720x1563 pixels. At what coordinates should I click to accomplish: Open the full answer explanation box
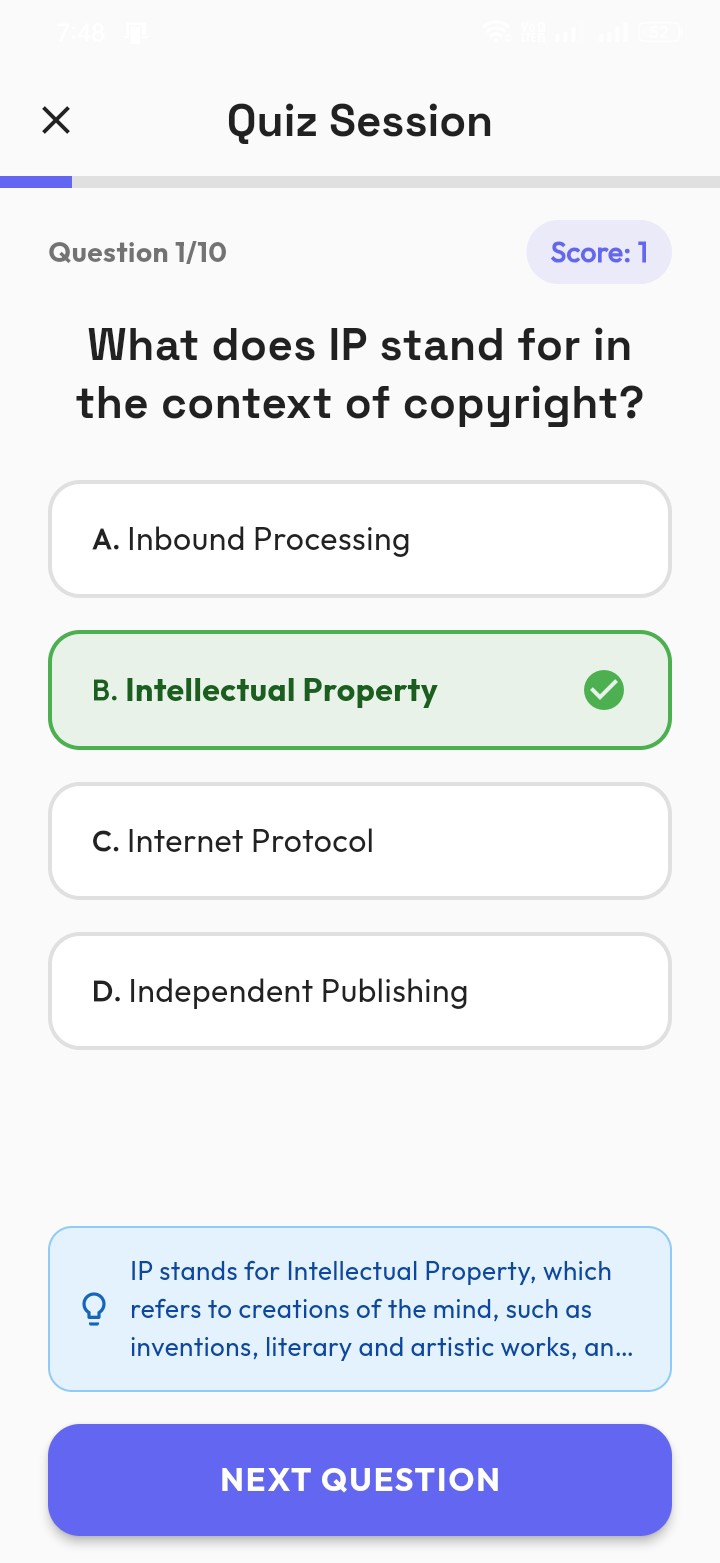(360, 1308)
